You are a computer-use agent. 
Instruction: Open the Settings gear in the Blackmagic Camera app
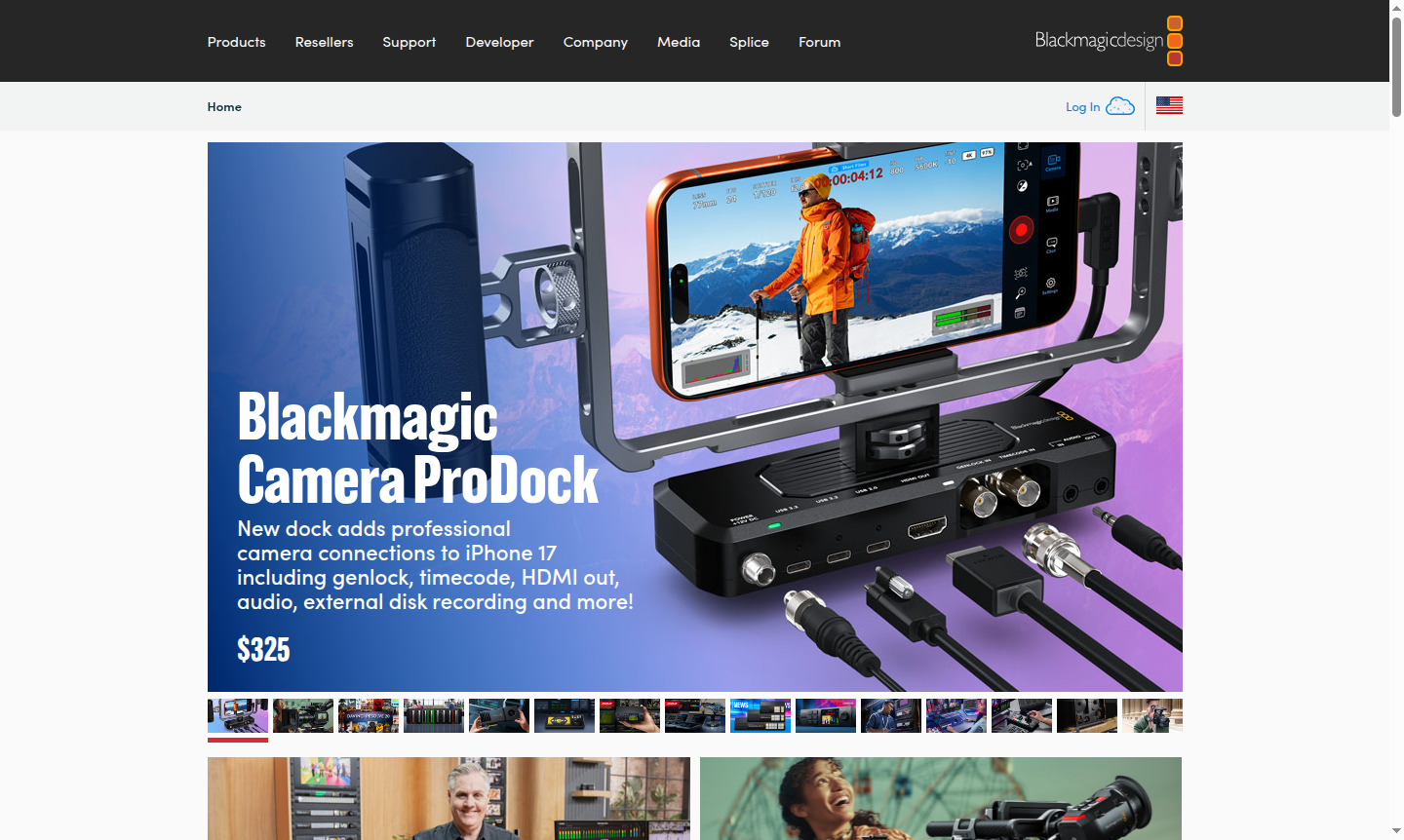point(1050,283)
